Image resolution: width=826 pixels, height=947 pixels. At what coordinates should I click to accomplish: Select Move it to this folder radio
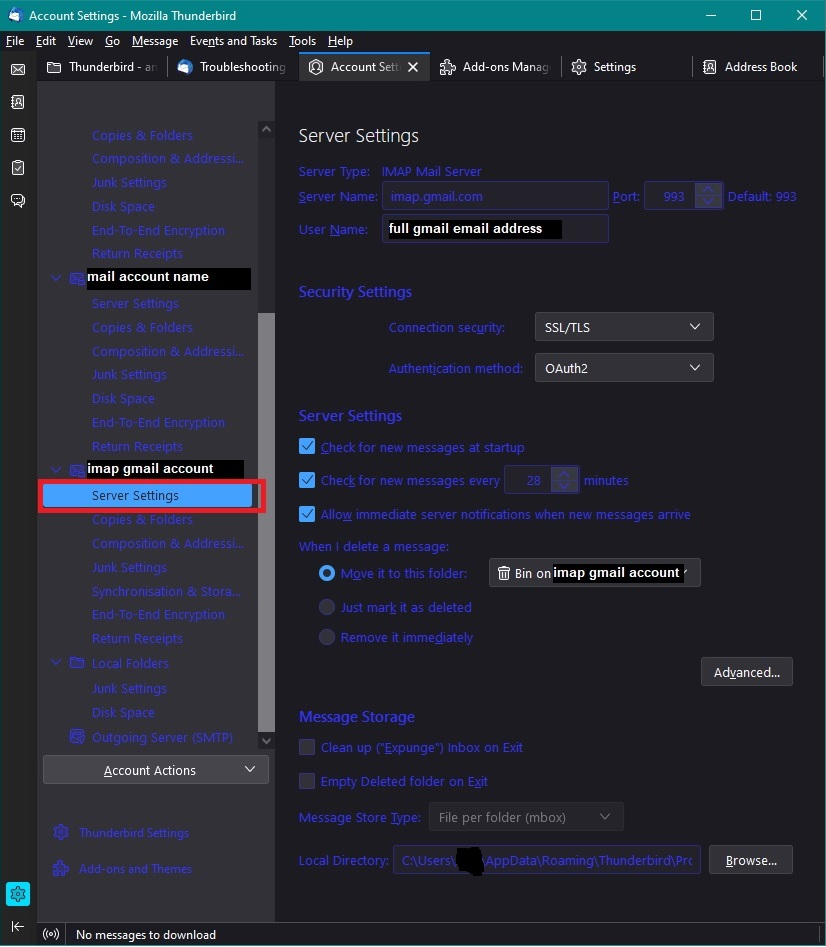point(327,573)
